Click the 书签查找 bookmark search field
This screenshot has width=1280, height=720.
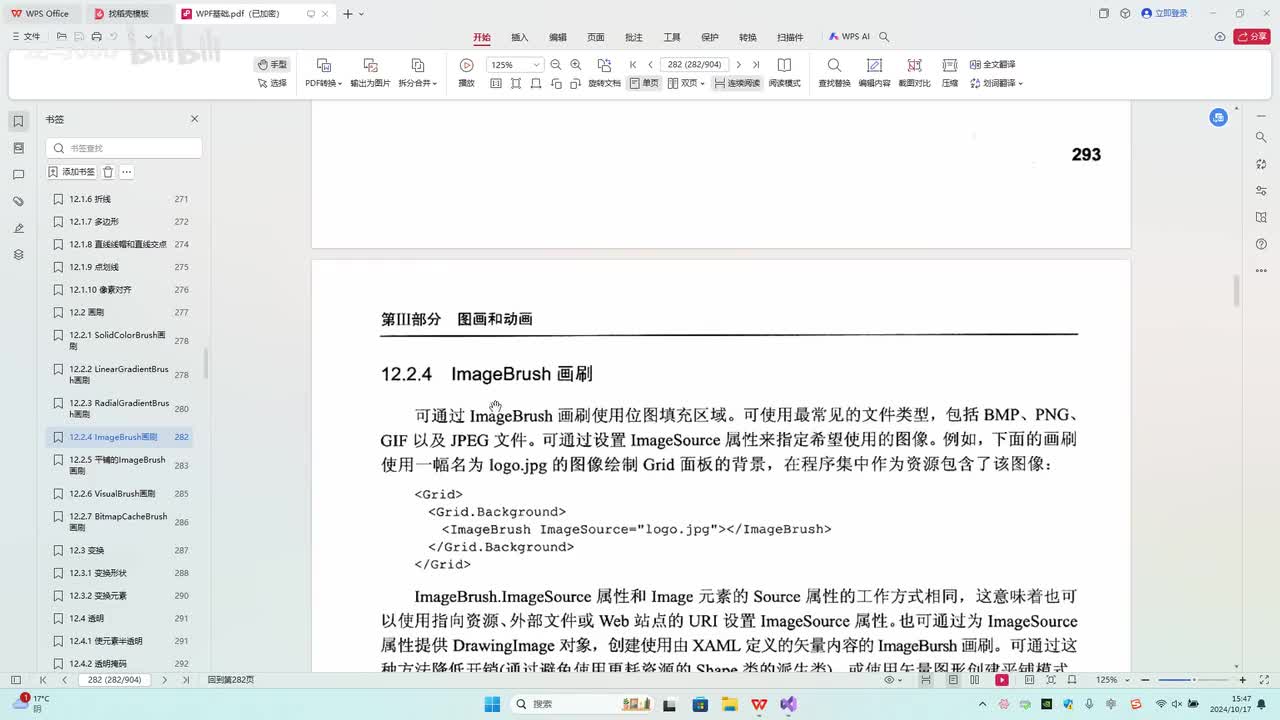click(124, 148)
